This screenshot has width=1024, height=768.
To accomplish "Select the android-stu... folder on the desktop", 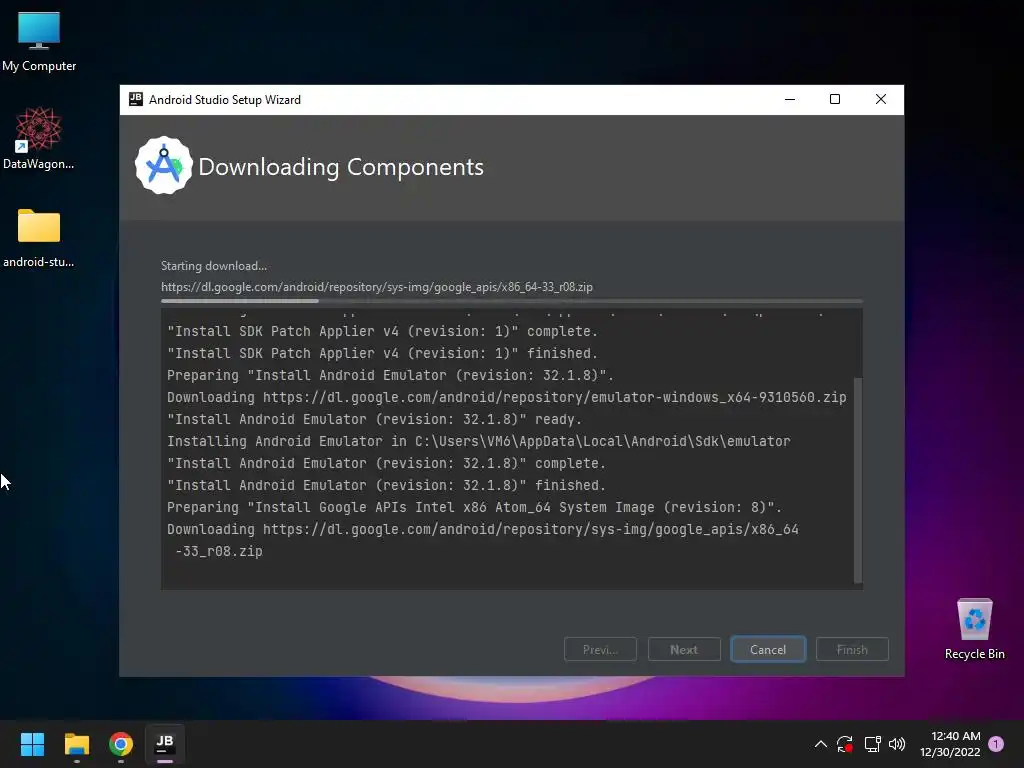I will [39, 238].
